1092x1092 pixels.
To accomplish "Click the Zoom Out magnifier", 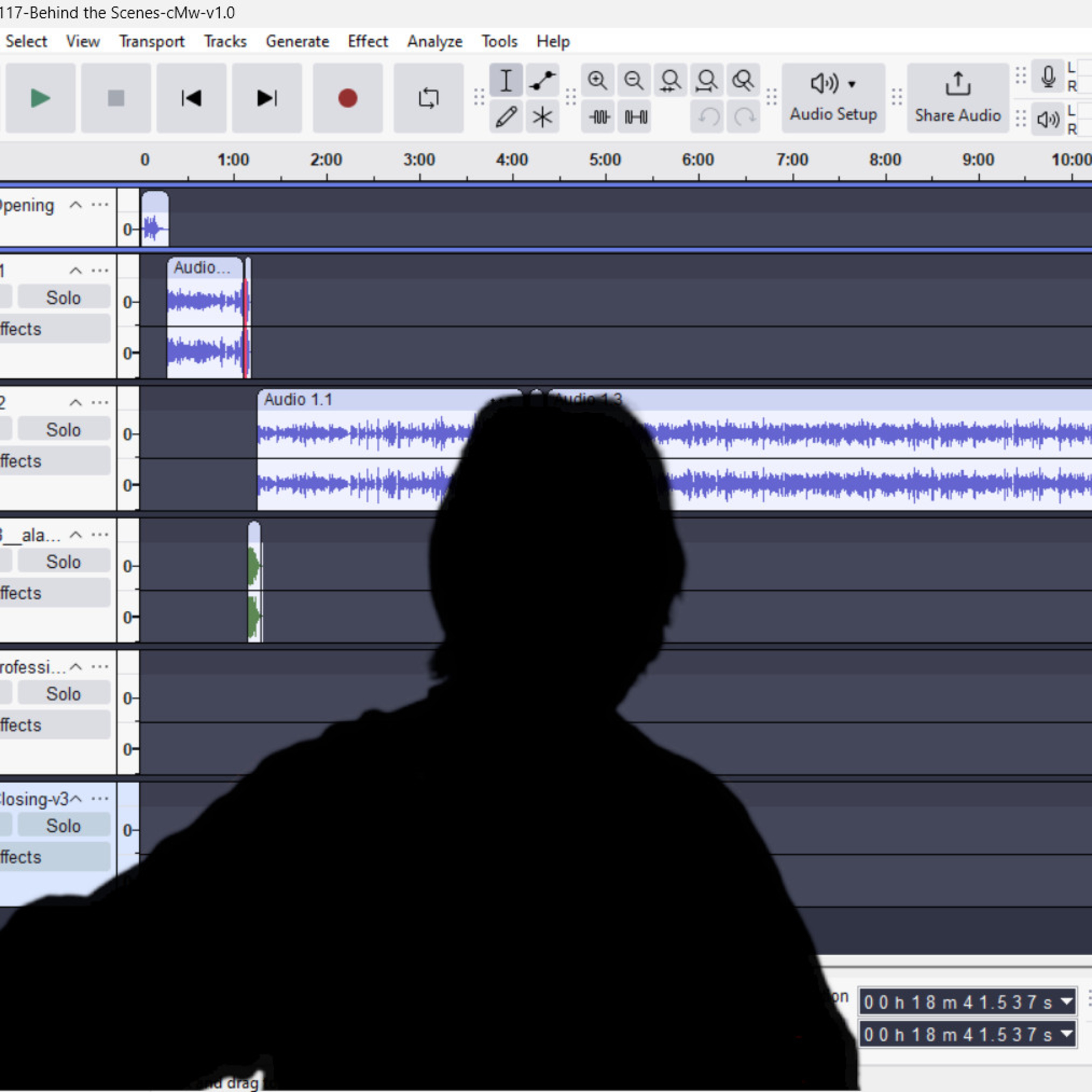I will coord(634,80).
